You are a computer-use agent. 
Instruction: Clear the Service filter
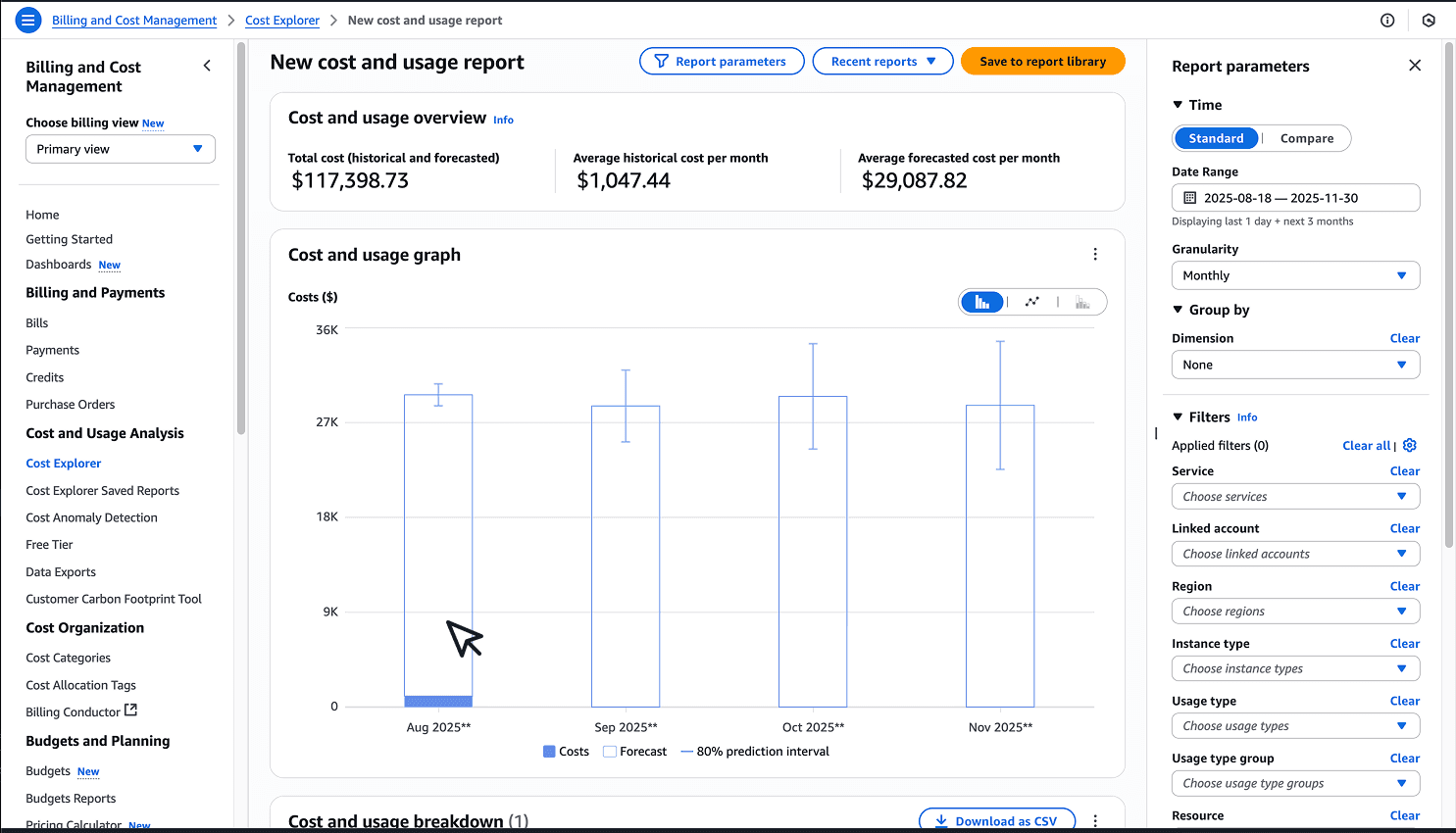pos(1405,470)
